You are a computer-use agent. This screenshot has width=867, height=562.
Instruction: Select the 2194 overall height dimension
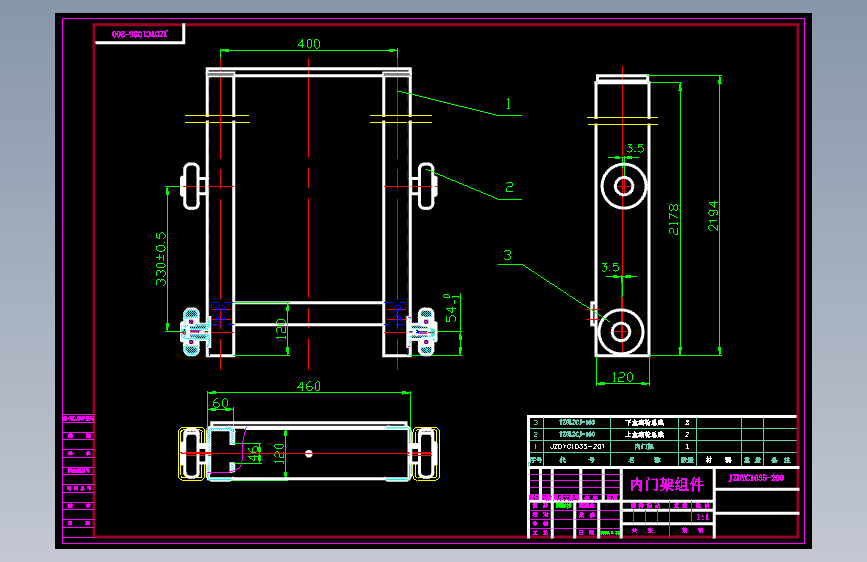pos(713,216)
